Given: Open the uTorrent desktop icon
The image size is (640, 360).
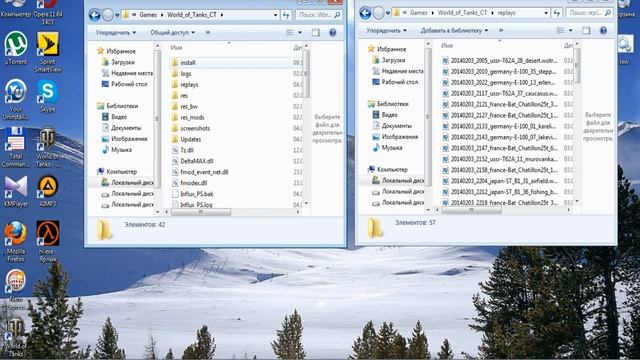Looking at the screenshot, I should point(16,45).
